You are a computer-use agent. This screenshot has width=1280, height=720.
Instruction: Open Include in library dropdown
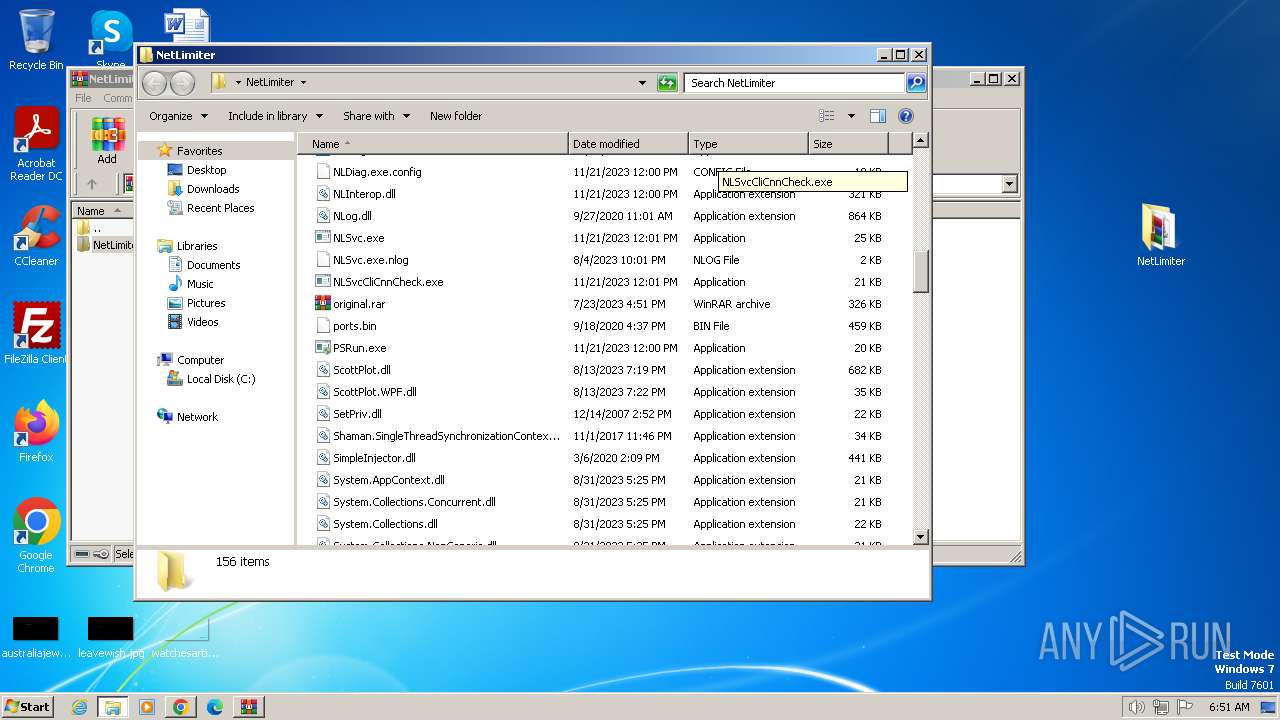[275, 116]
